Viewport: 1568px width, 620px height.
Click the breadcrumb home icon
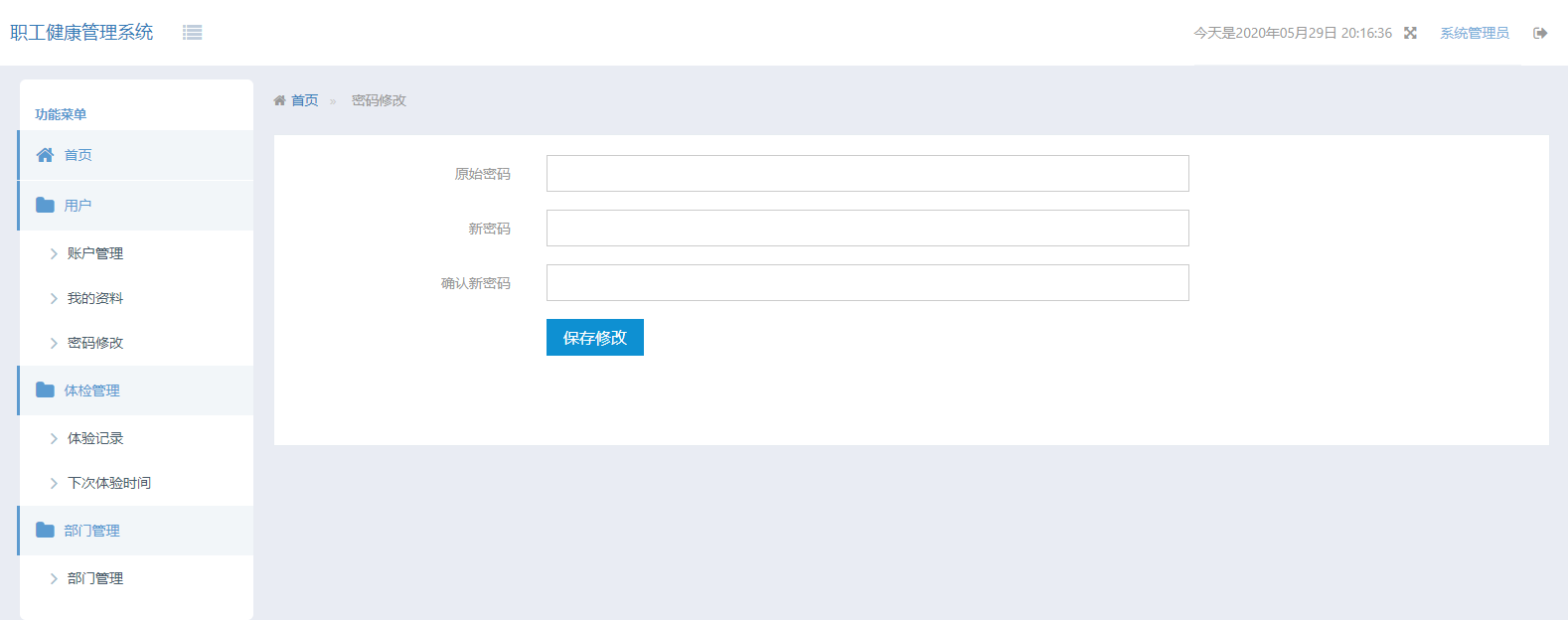click(279, 100)
